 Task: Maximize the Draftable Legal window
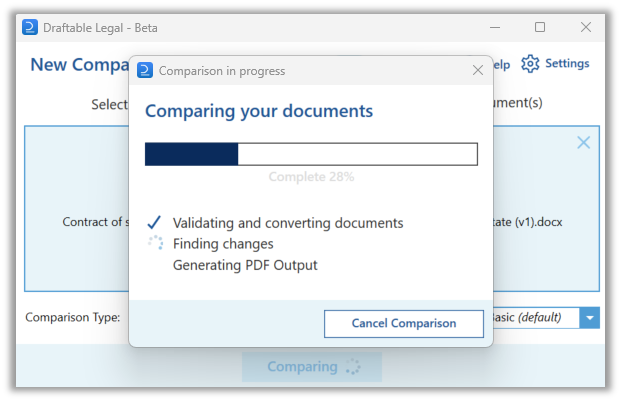click(x=540, y=27)
